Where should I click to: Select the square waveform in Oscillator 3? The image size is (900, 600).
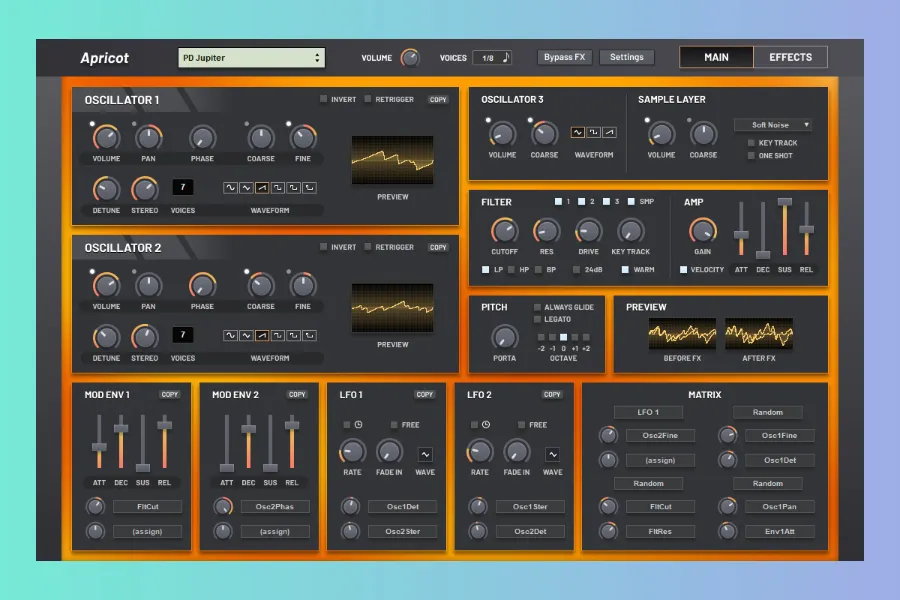click(x=594, y=132)
